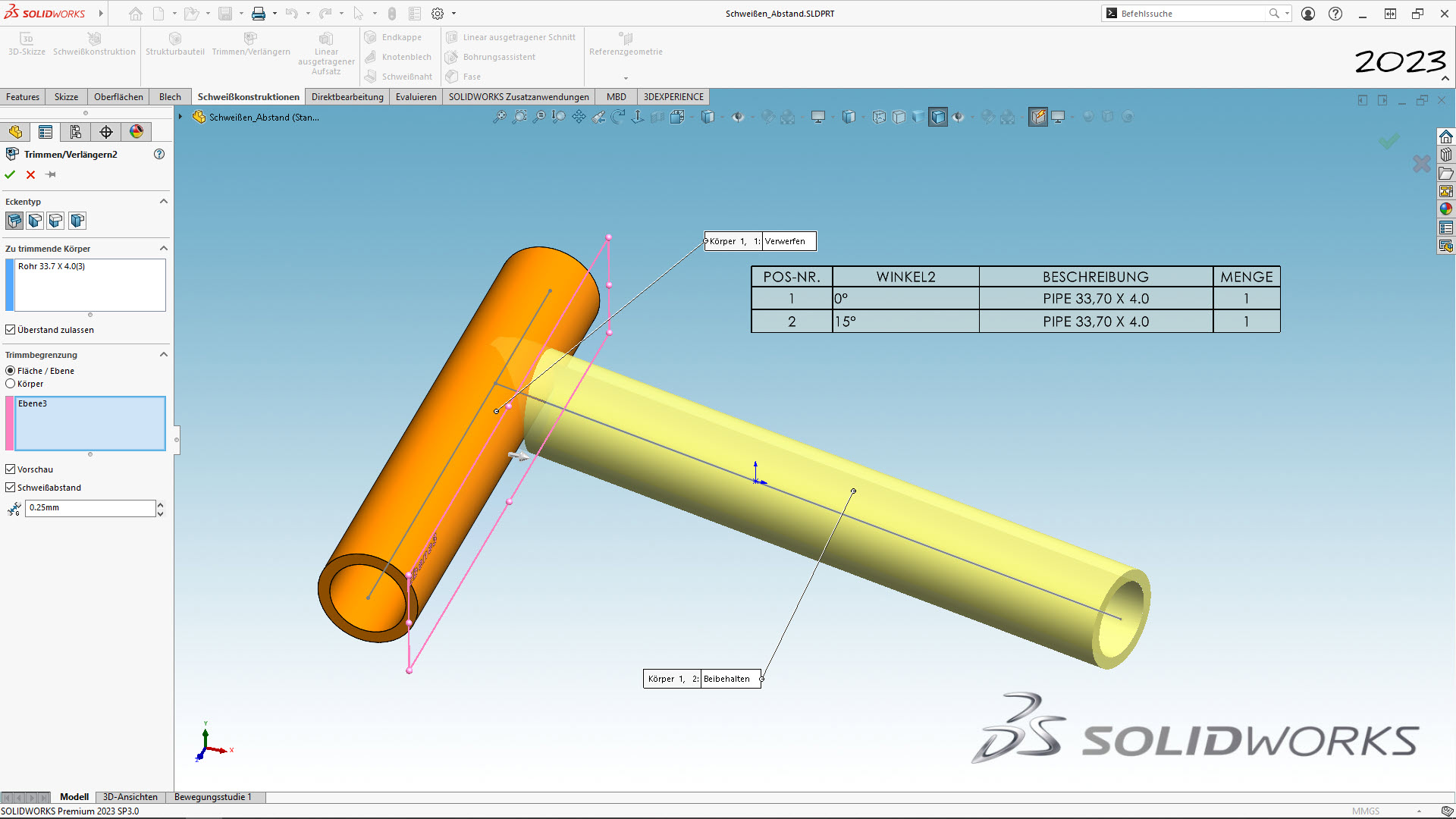This screenshot has height=819, width=1456.
Task: Expand the Schweißen_Abstand flyout feature tree
Action: coord(180,117)
